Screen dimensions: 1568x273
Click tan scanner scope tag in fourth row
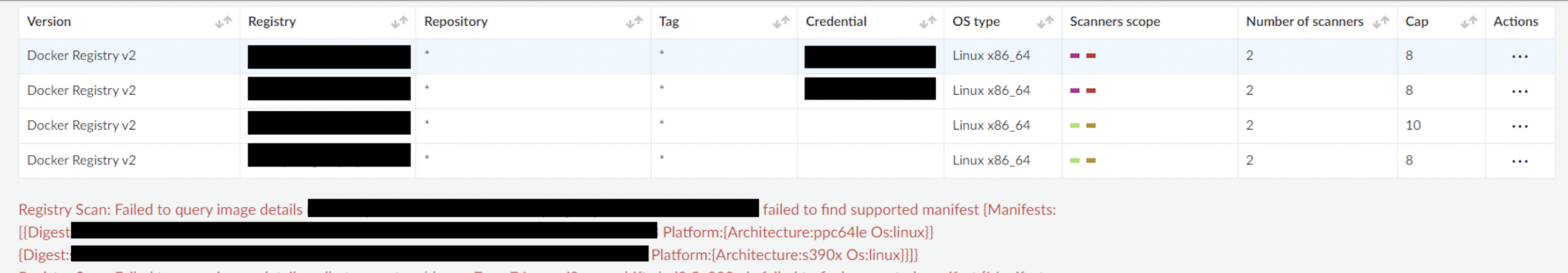tap(1091, 161)
